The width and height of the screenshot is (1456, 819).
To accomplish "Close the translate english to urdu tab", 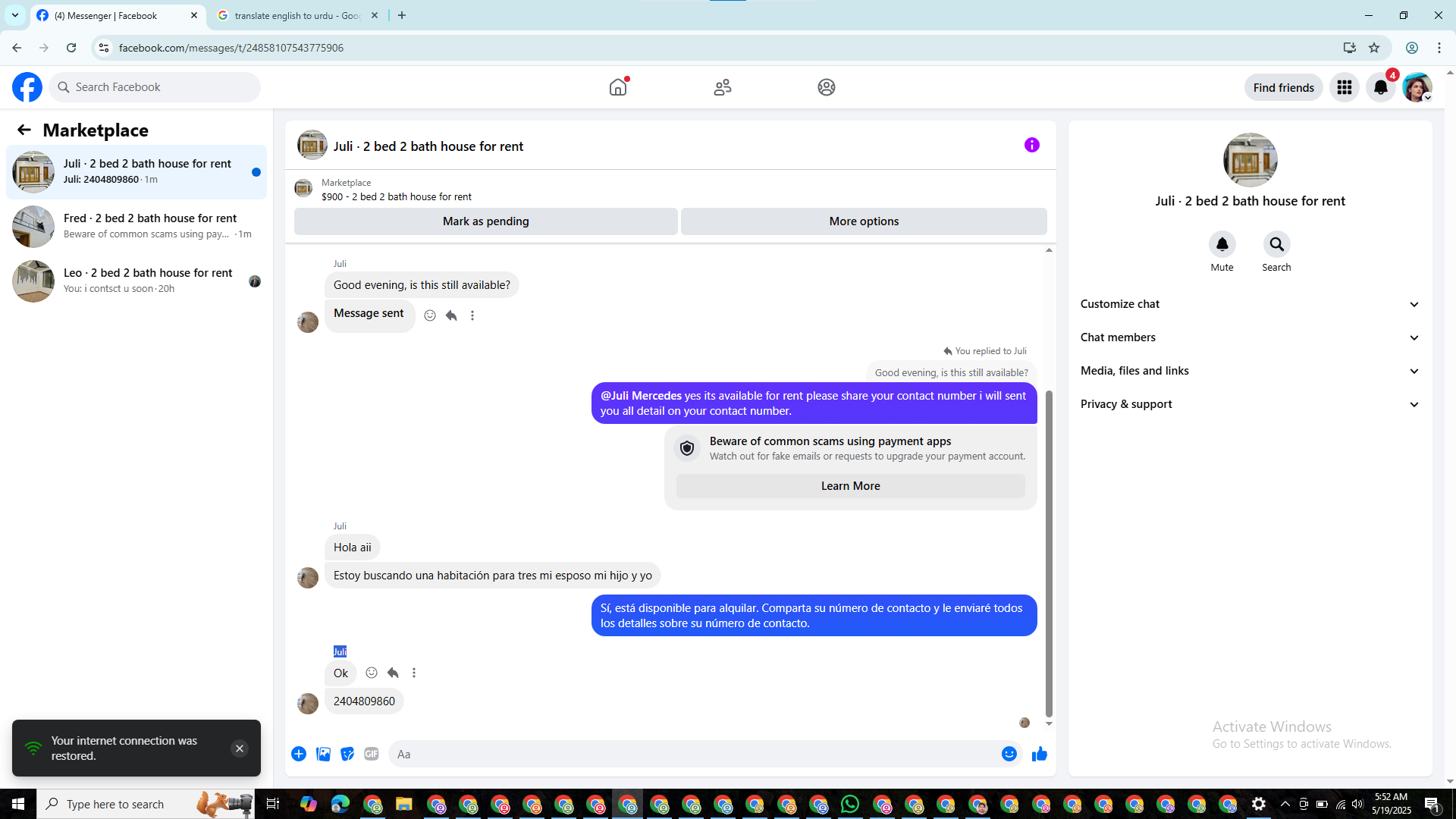I will (375, 15).
